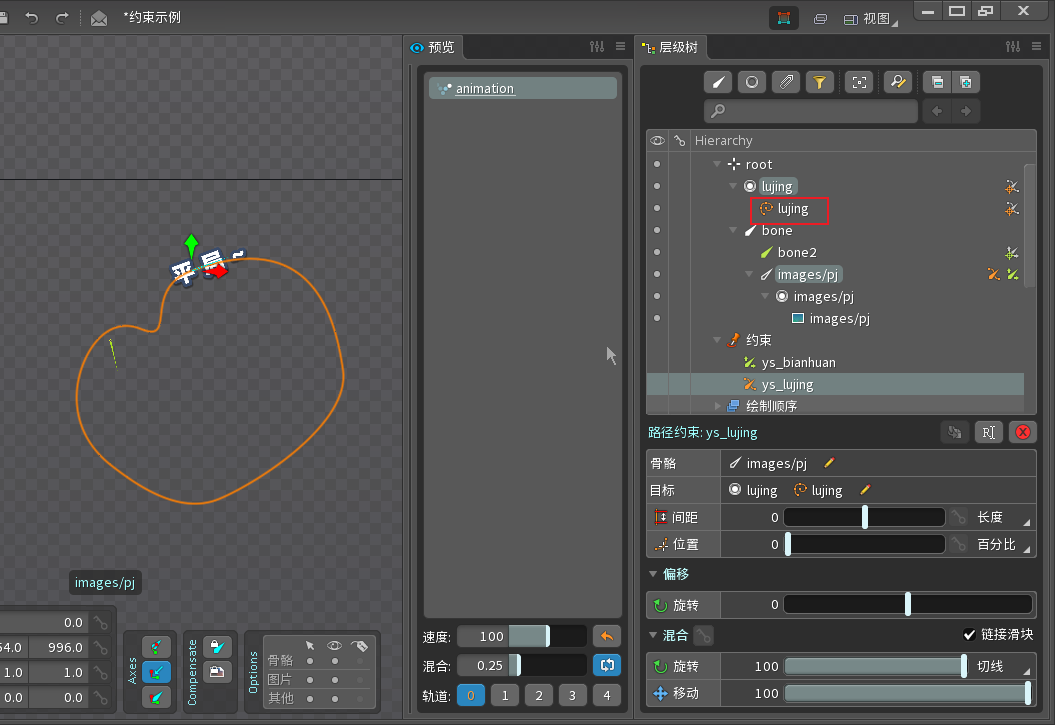Click the orange reset speed arrow button
1055x725 pixels.
click(x=607, y=636)
